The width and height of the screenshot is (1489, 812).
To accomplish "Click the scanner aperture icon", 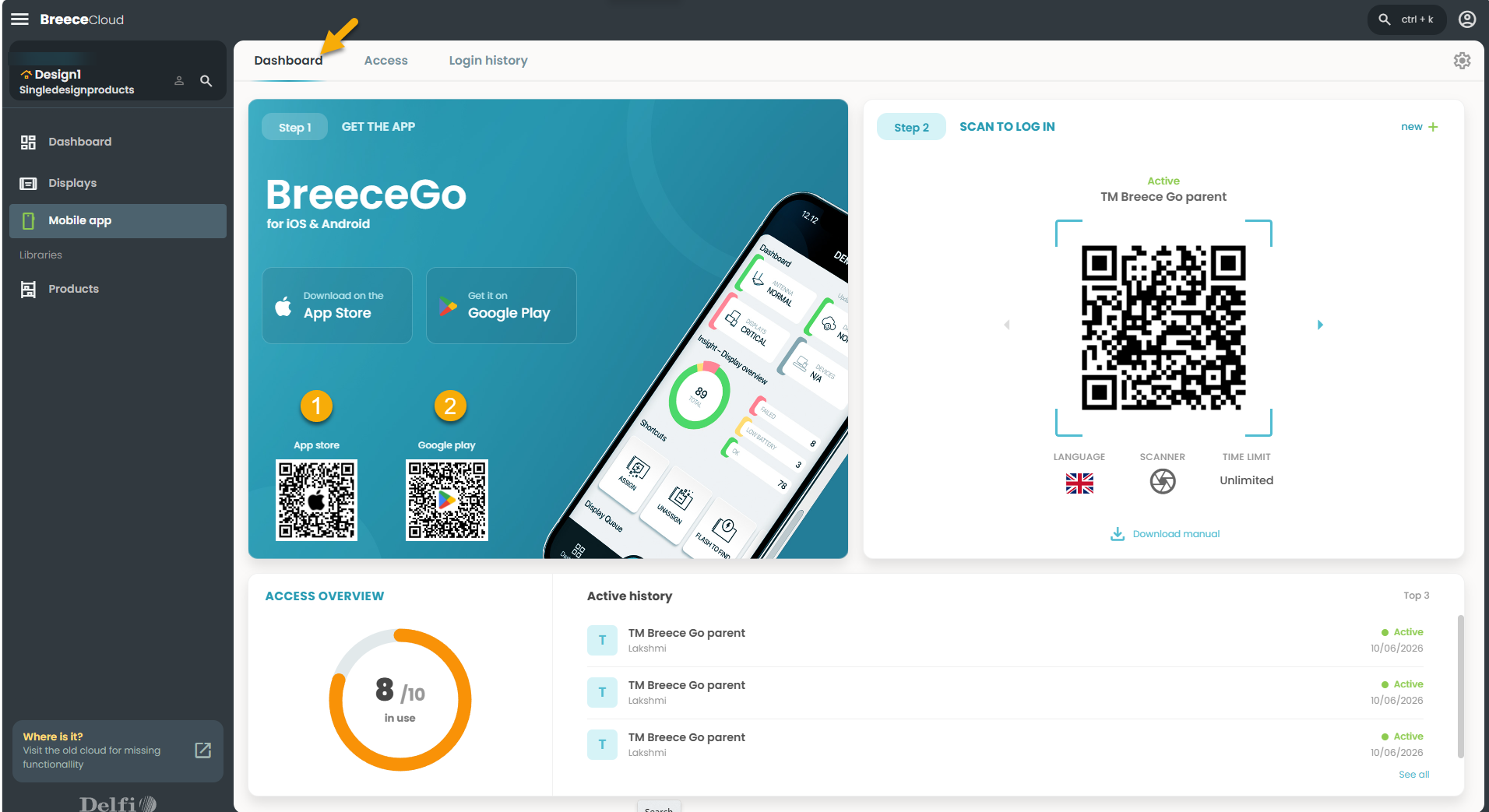I will [1163, 481].
